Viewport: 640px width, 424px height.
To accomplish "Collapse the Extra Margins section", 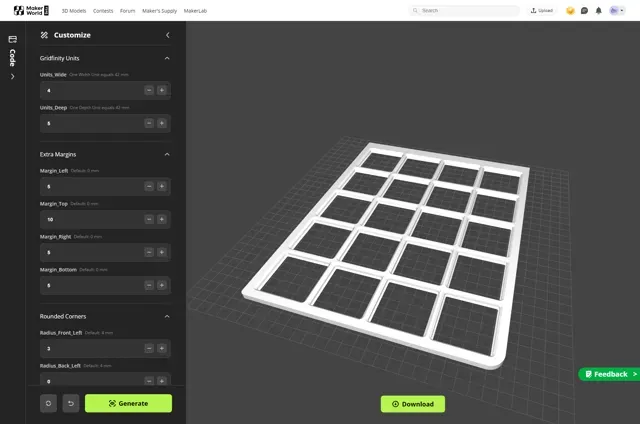I will tap(167, 154).
